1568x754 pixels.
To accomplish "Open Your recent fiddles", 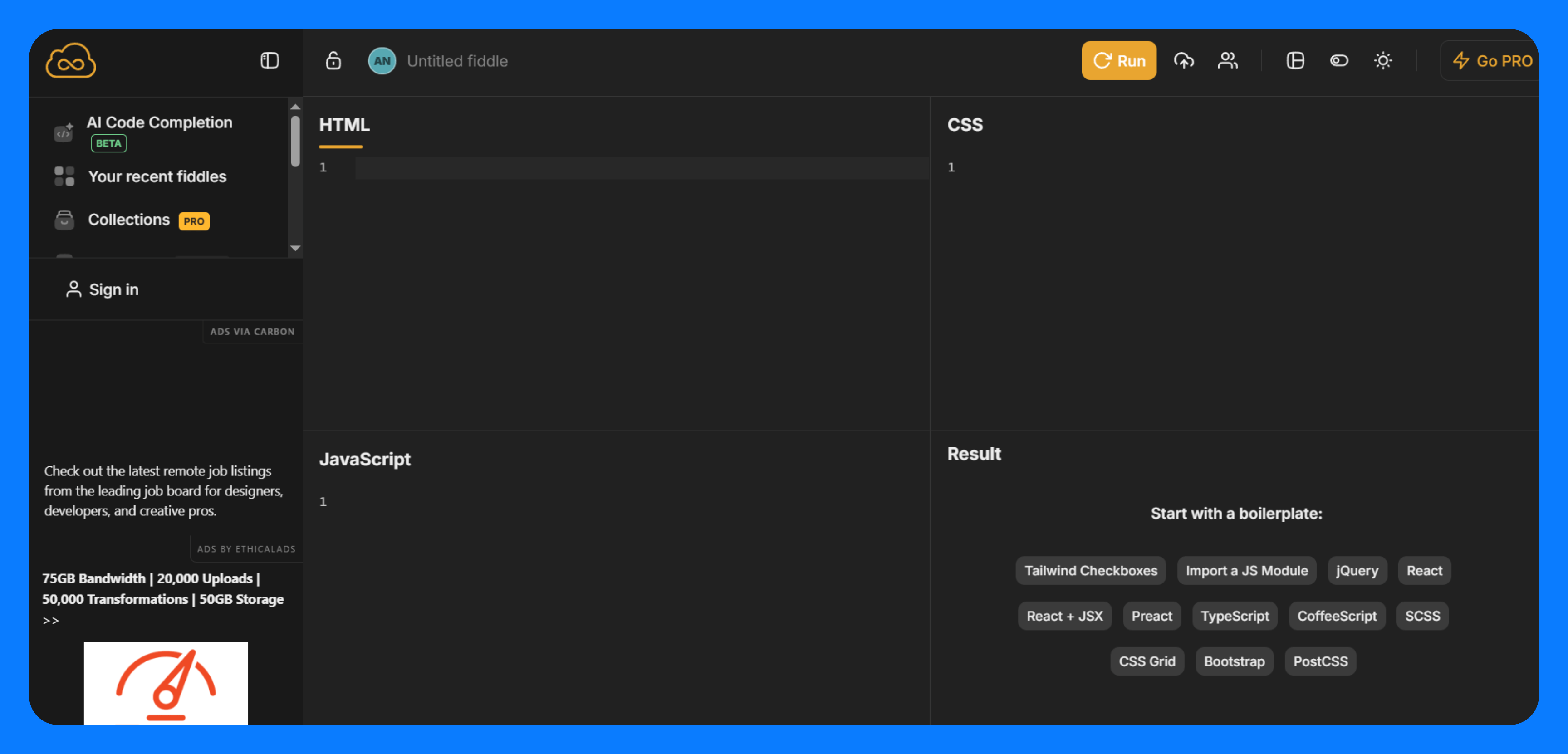I will tap(157, 176).
